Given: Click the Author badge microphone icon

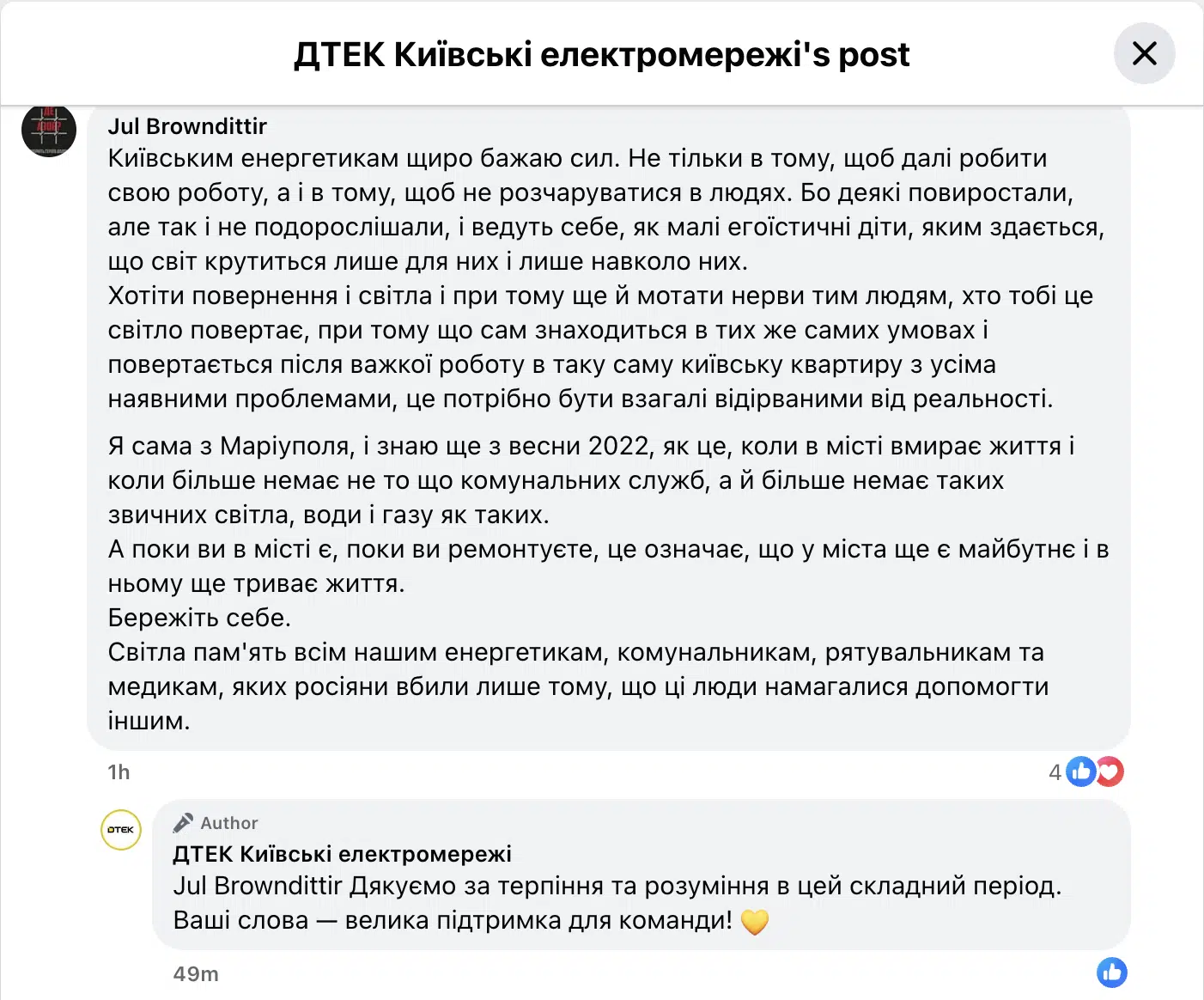Looking at the screenshot, I should point(183,823).
